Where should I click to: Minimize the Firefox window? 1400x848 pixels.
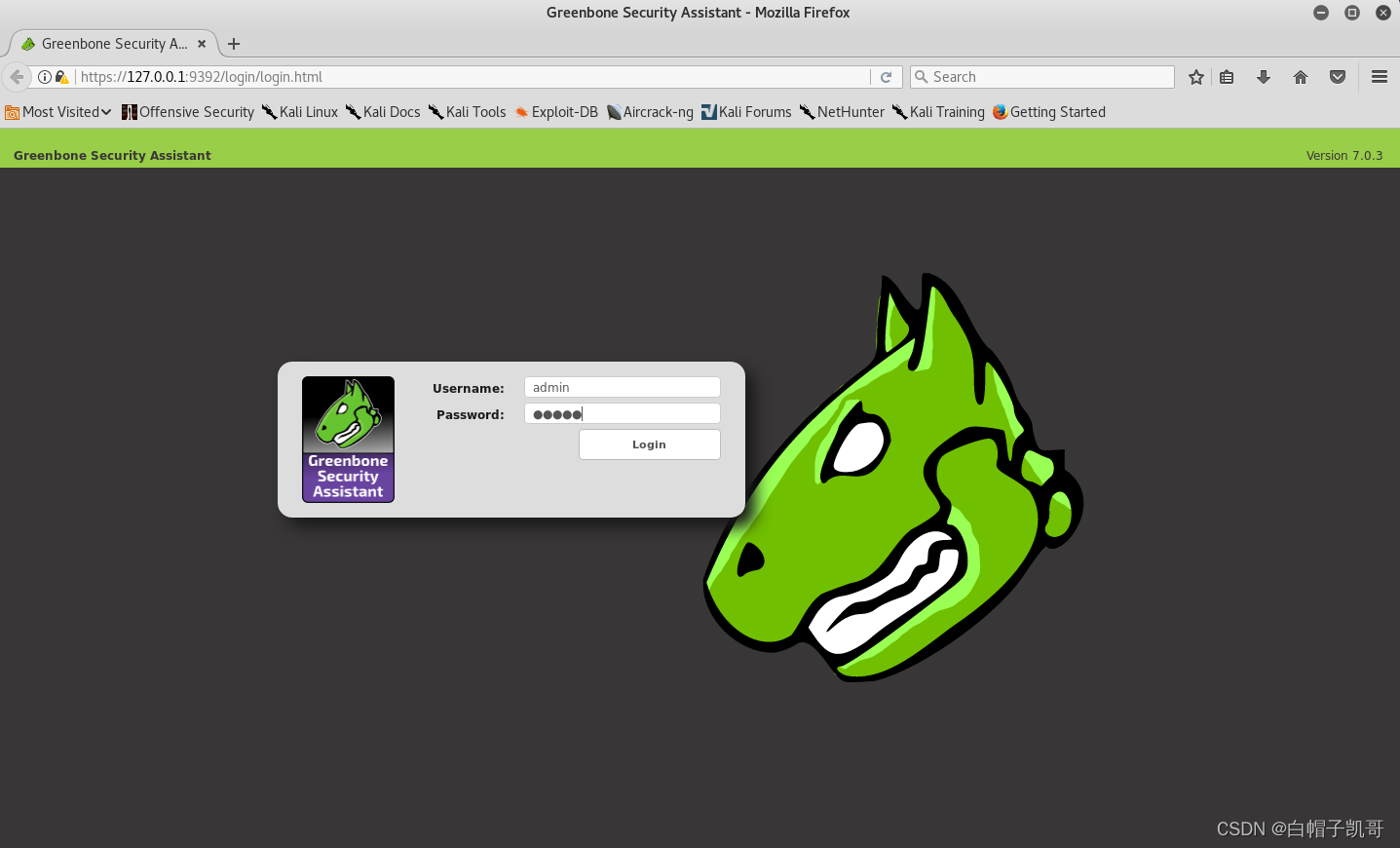(x=1321, y=13)
